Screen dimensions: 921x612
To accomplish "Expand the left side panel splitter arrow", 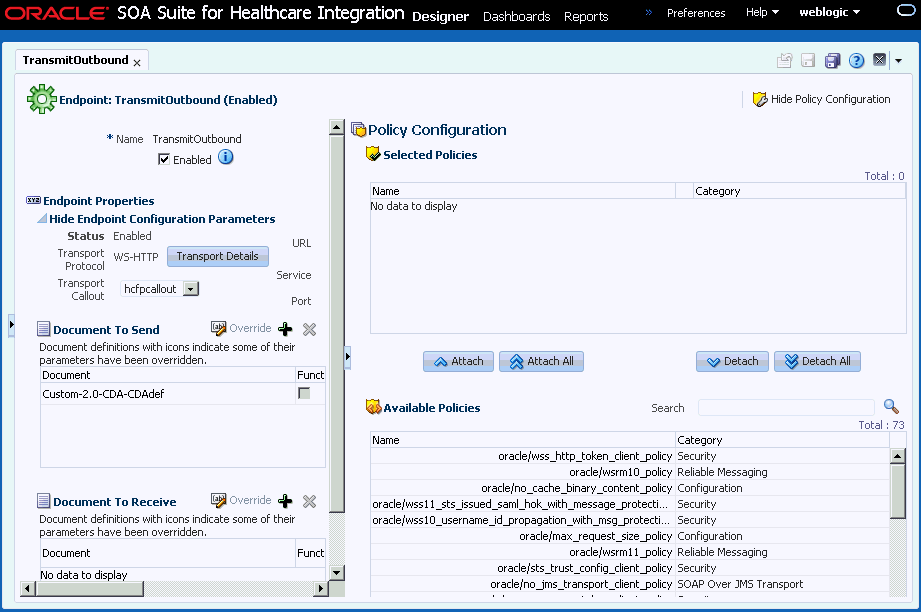I will 11,324.
